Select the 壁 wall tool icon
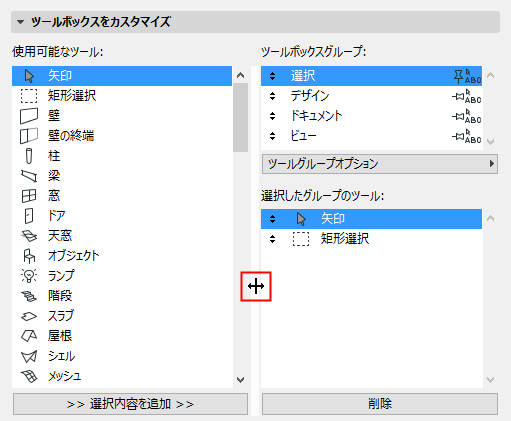511x421 pixels. point(29,116)
